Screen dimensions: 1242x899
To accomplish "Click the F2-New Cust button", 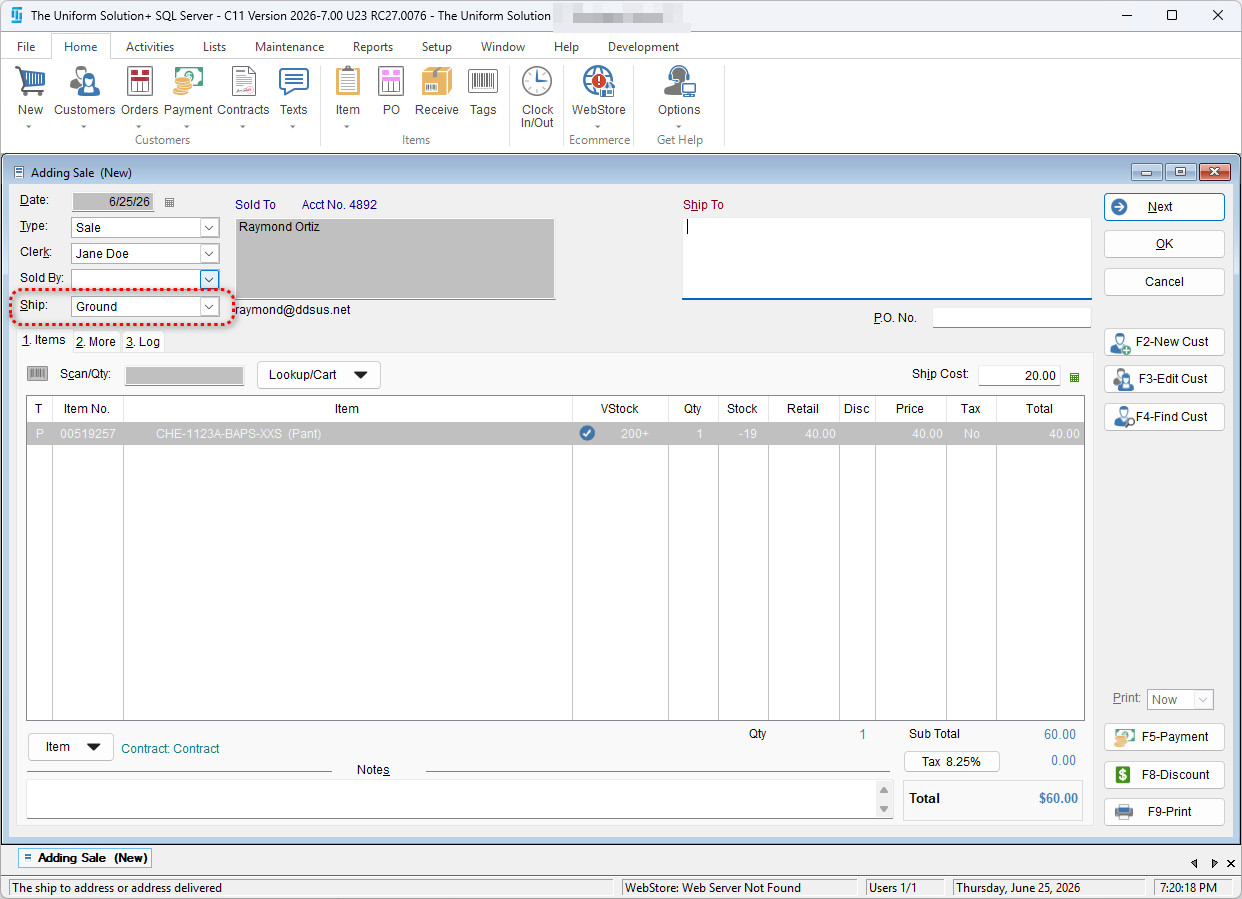I will pyautogui.click(x=1164, y=342).
